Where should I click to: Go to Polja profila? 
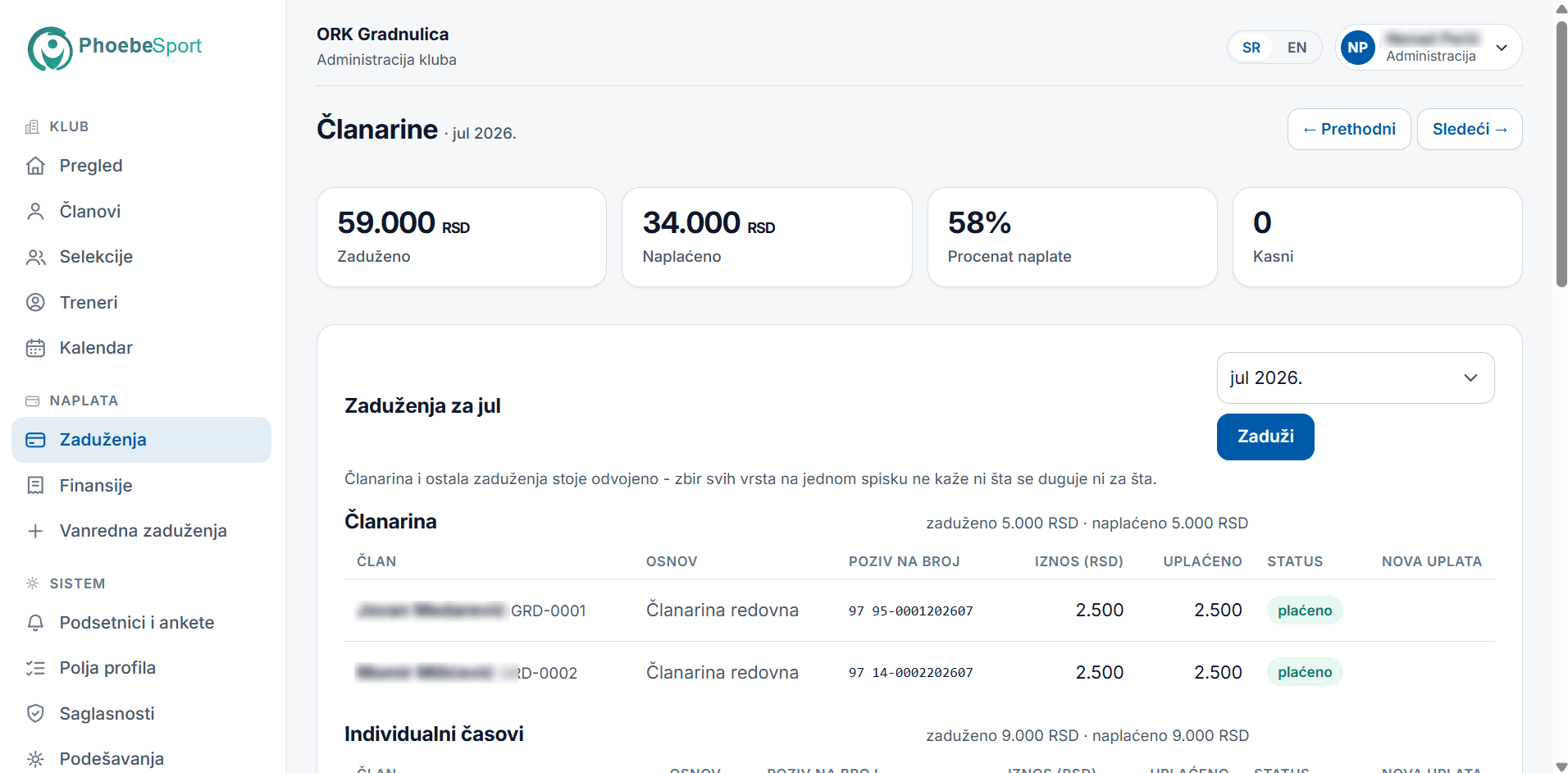141,668
